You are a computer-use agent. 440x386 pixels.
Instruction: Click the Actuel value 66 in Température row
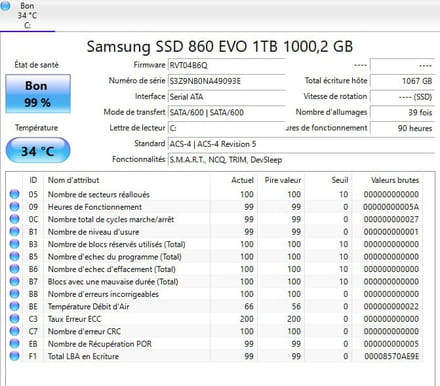(x=249, y=306)
